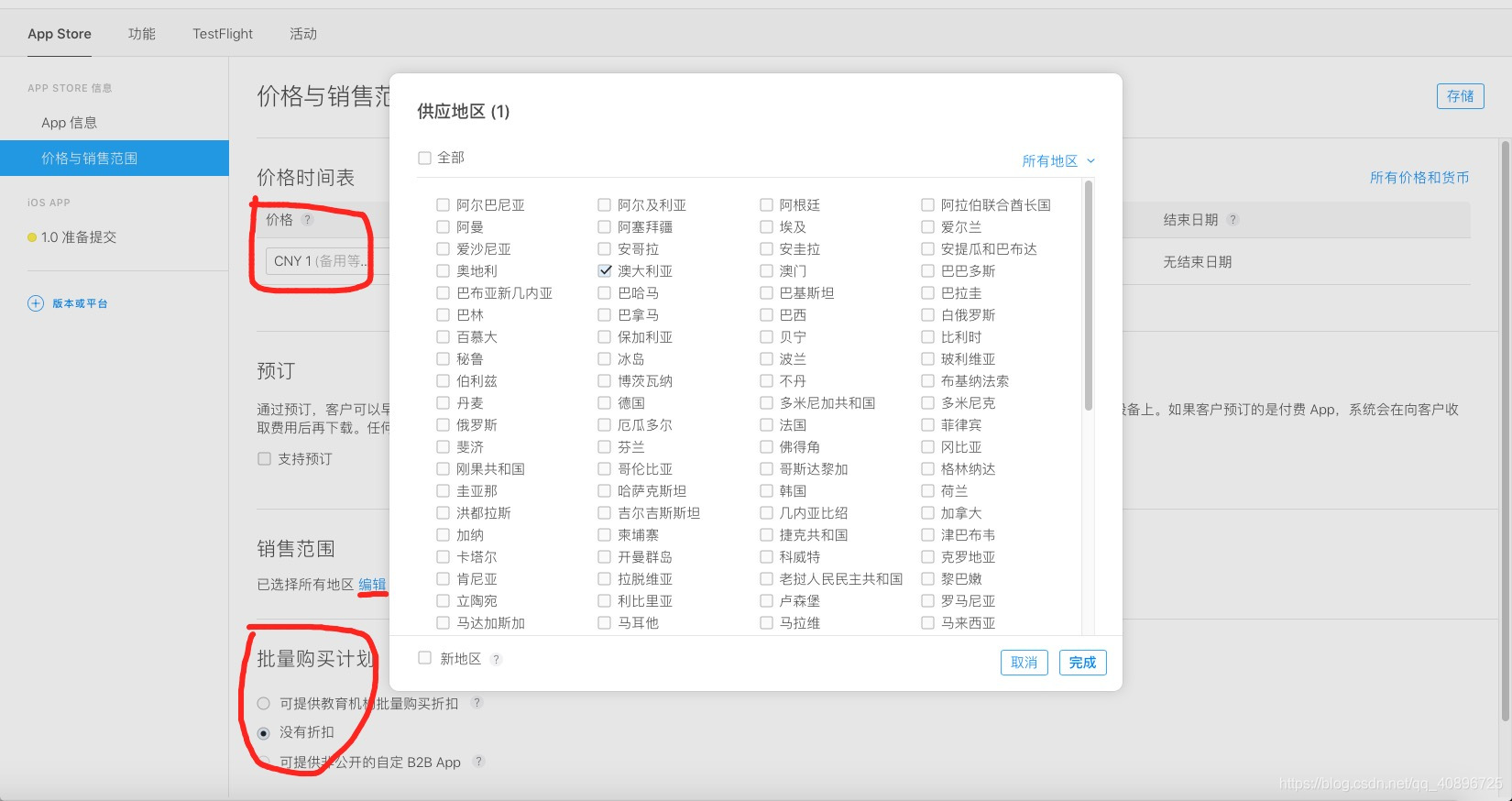Image resolution: width=1512 pixels, height=801 pixels.
Task: Check the 荷兰 checkbox
Action: [927, 490]
